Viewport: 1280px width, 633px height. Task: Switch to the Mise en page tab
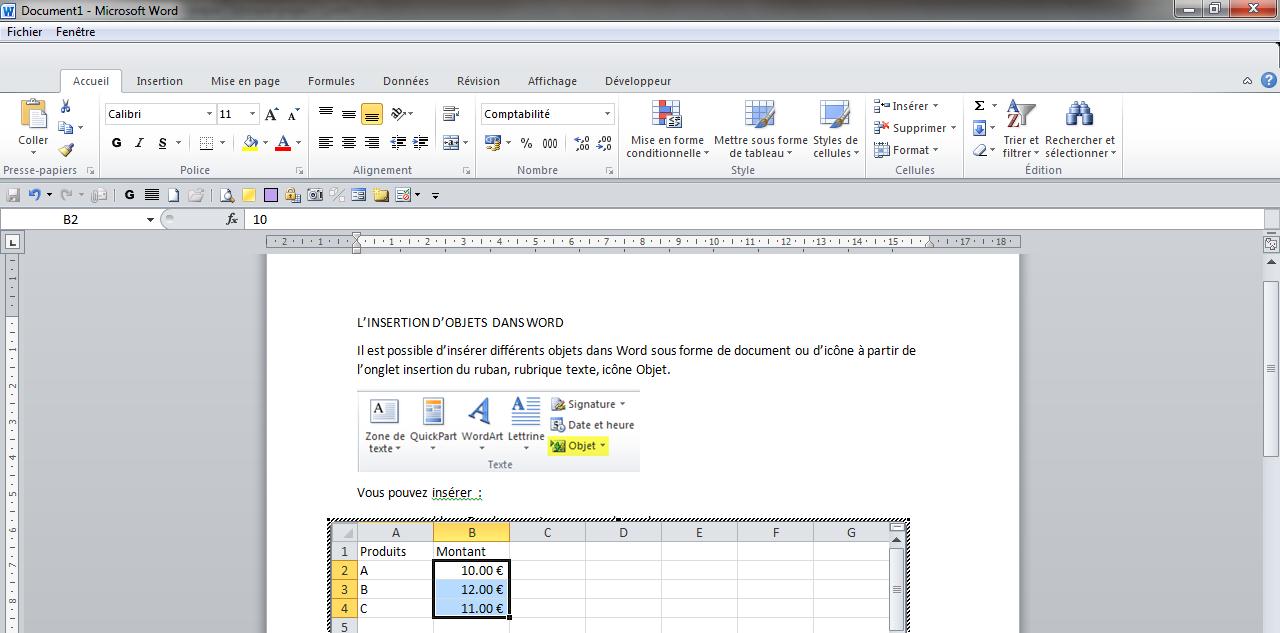245,81
